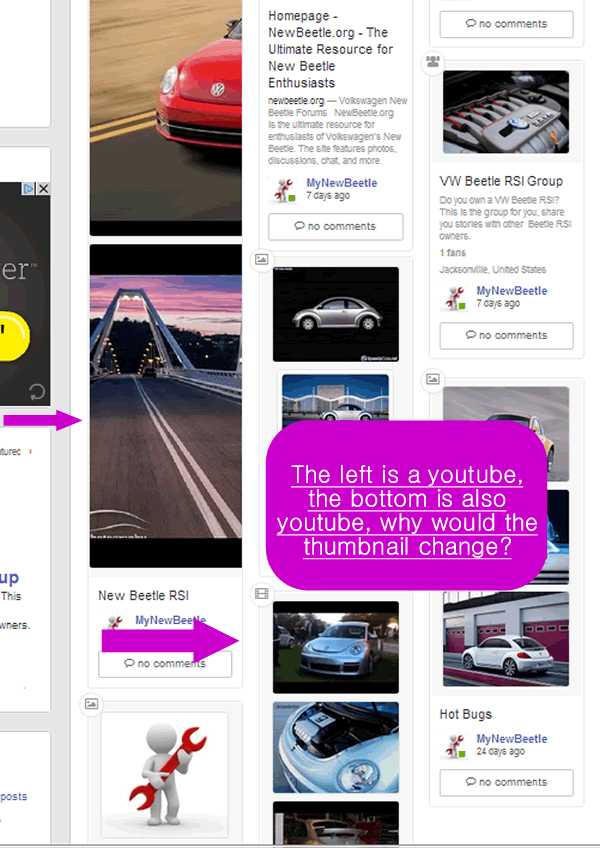Open blue Beetle RSI video thumbnail
This screenshot has width=600, height=848.
pos(335,647)
